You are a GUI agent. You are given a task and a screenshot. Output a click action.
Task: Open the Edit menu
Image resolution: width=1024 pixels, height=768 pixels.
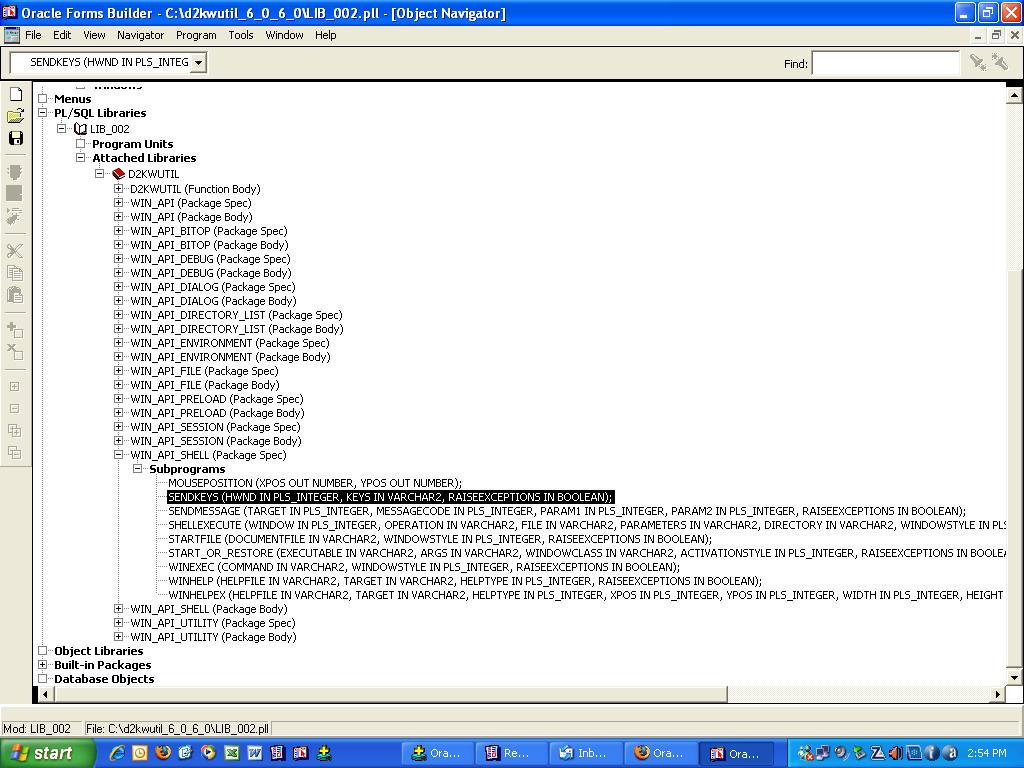click(62, 35)
